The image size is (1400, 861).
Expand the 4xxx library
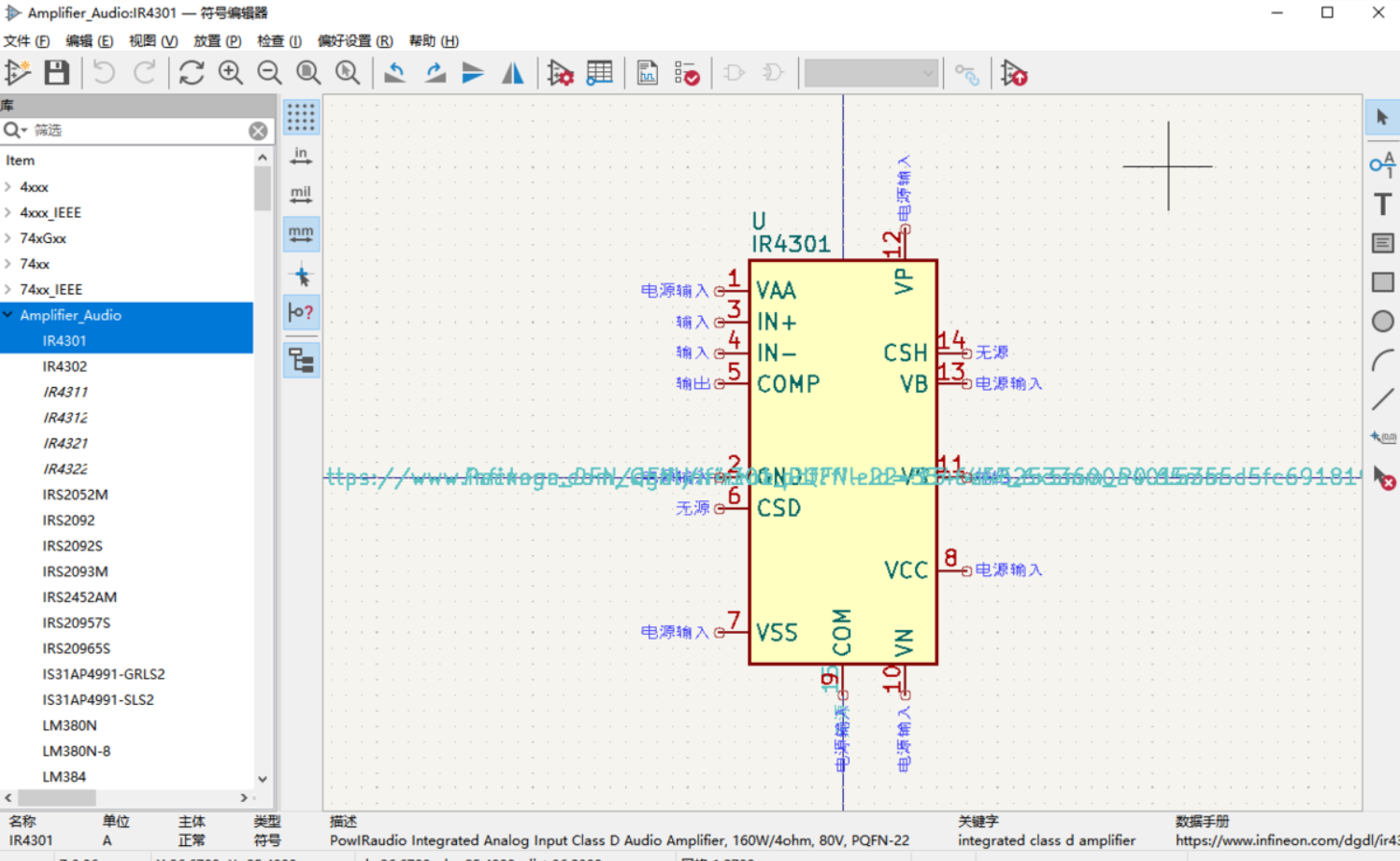point(7,187)
